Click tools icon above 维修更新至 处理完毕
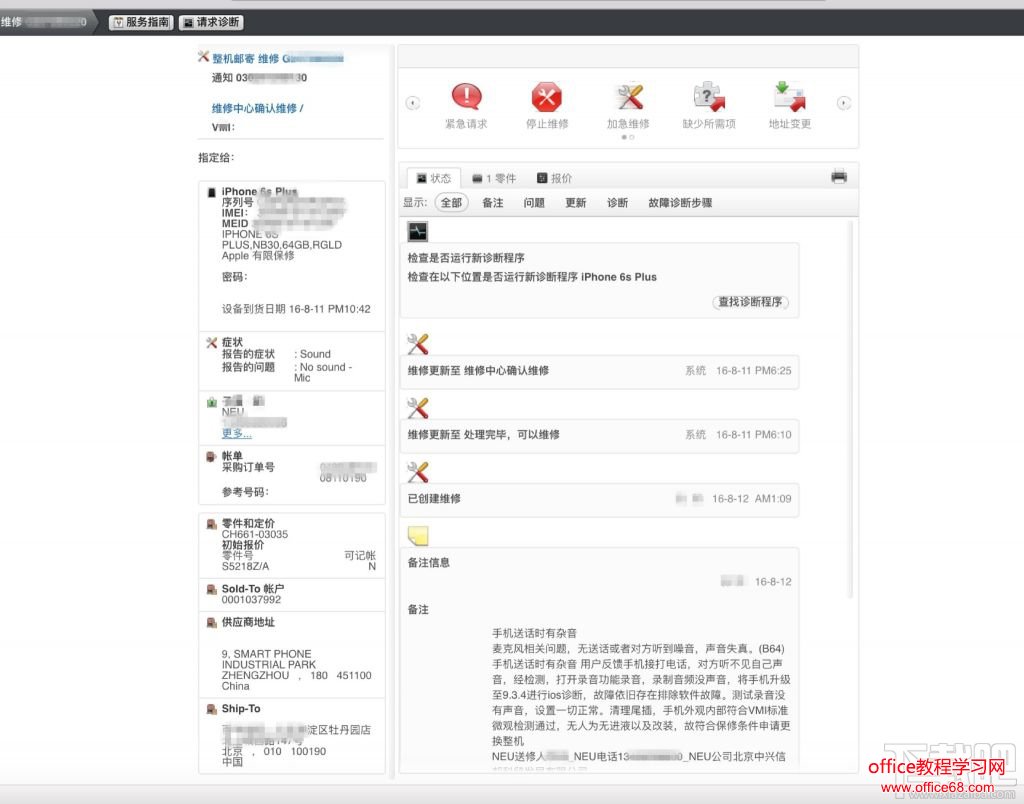 point(417,408)
